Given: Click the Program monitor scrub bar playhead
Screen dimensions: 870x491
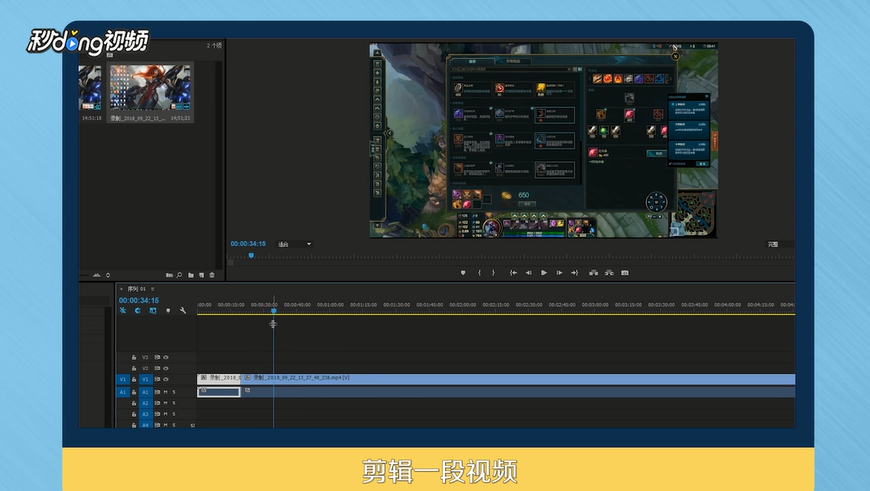Looking at the screenshot, I should 251,256.
